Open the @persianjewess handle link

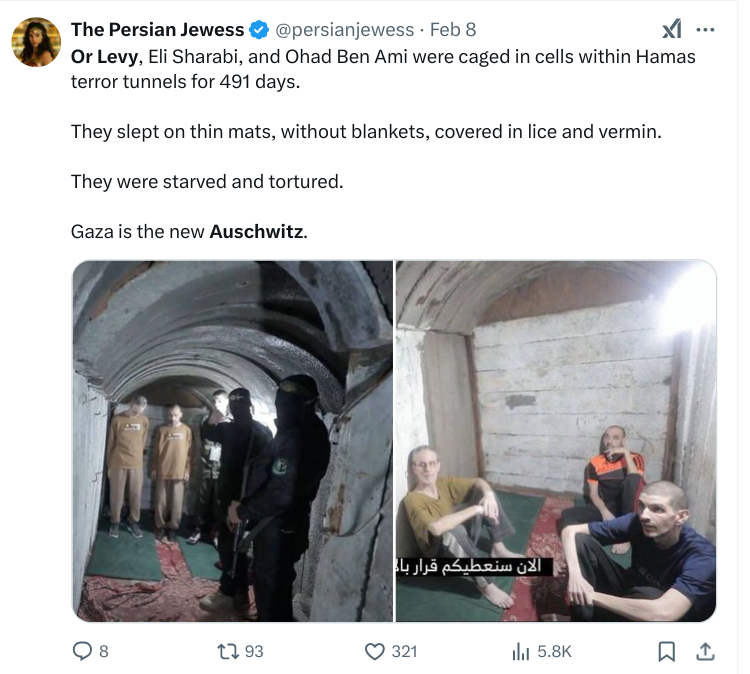tap(344, 30)
